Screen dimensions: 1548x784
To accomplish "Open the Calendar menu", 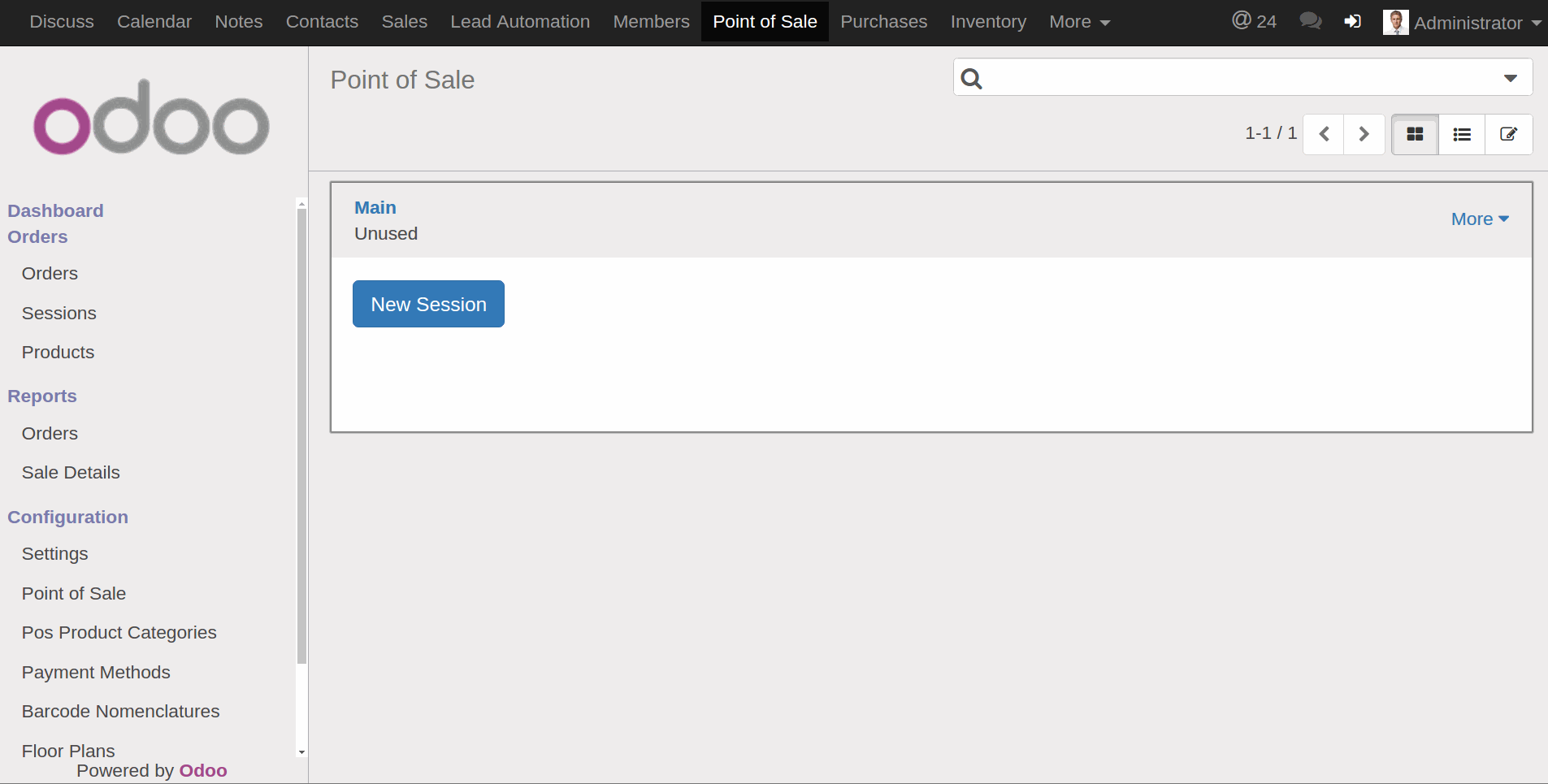I will pos(154,22).
